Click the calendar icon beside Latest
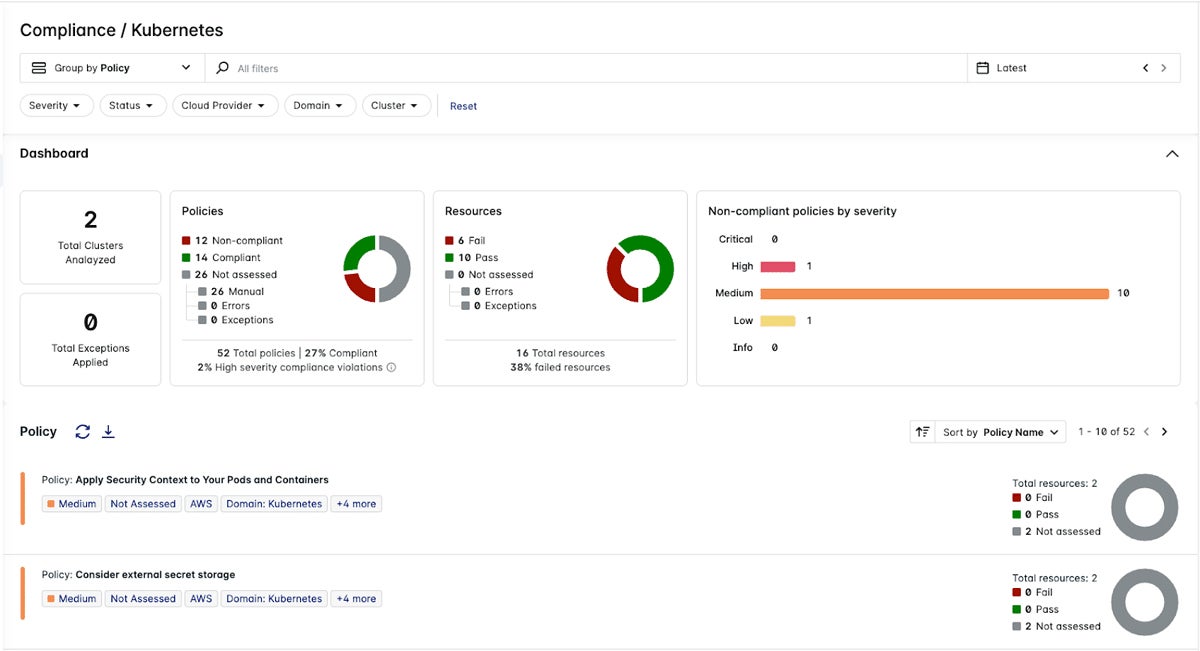Screen dimensions: 1200x651 tap(983, 68)
